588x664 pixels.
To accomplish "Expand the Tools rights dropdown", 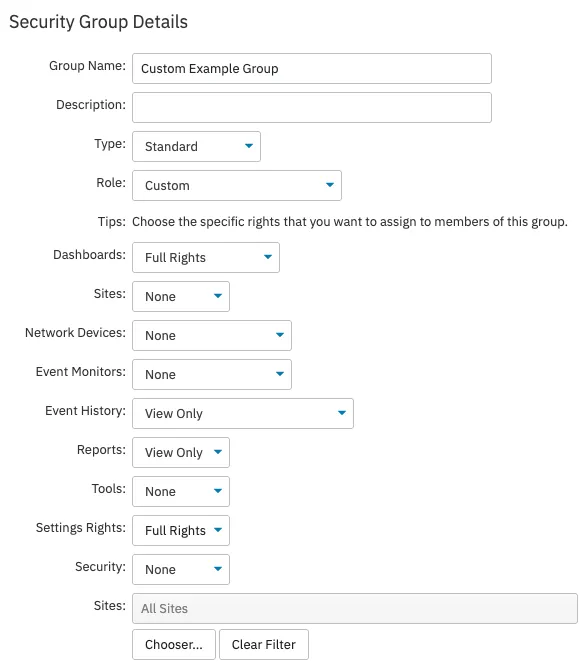I will pyautogui.click(x=181, y=491).
